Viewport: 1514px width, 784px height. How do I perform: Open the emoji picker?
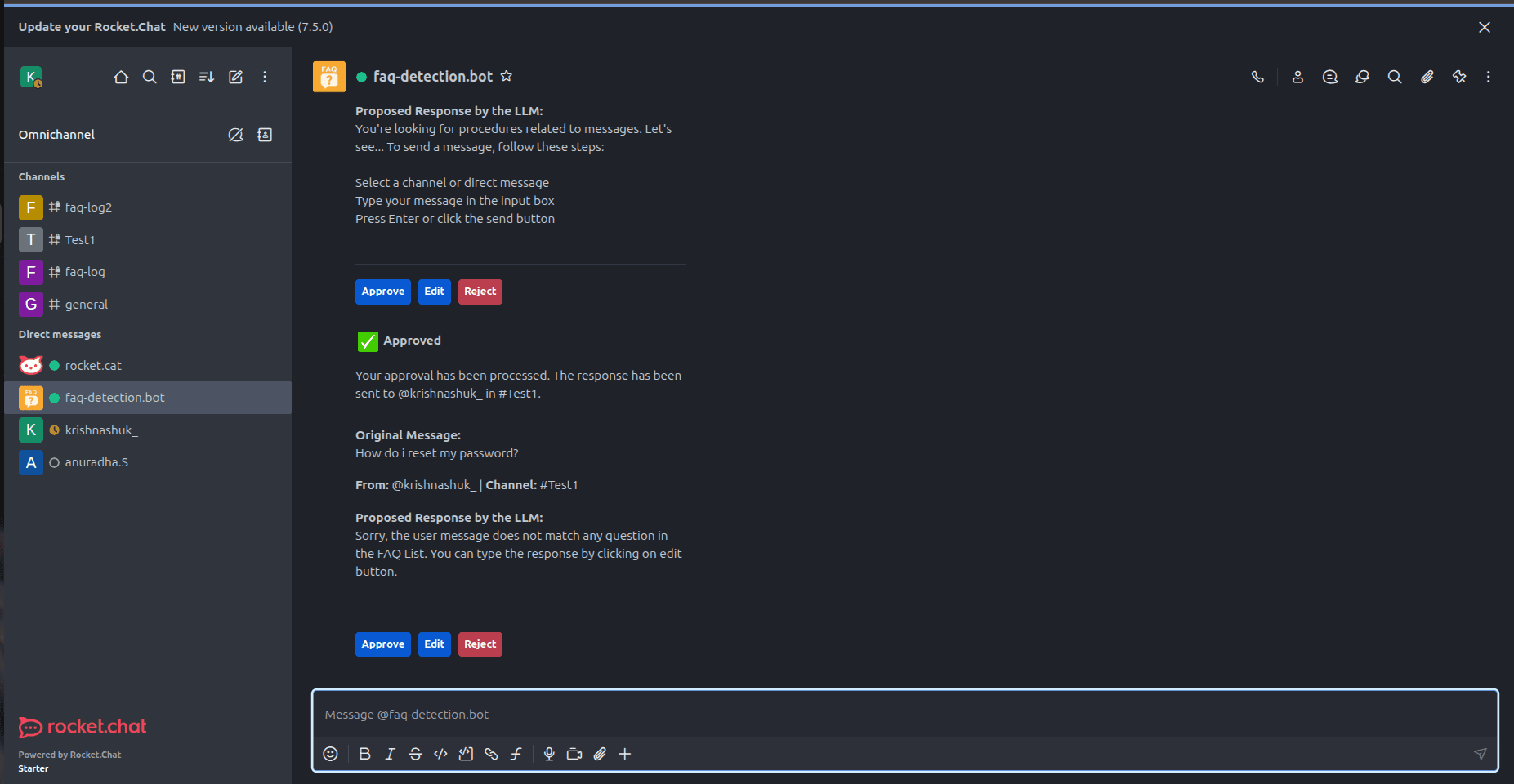pyautogui.click(x=330, y=754)
